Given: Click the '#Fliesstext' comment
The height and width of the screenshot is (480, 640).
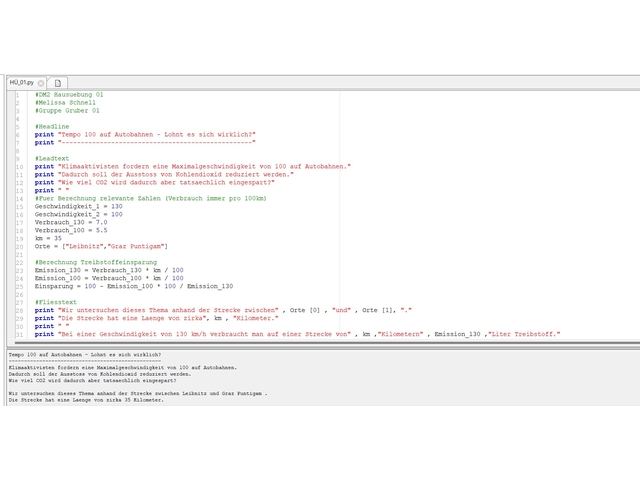Looking at the screenshot, I should 56,302.
